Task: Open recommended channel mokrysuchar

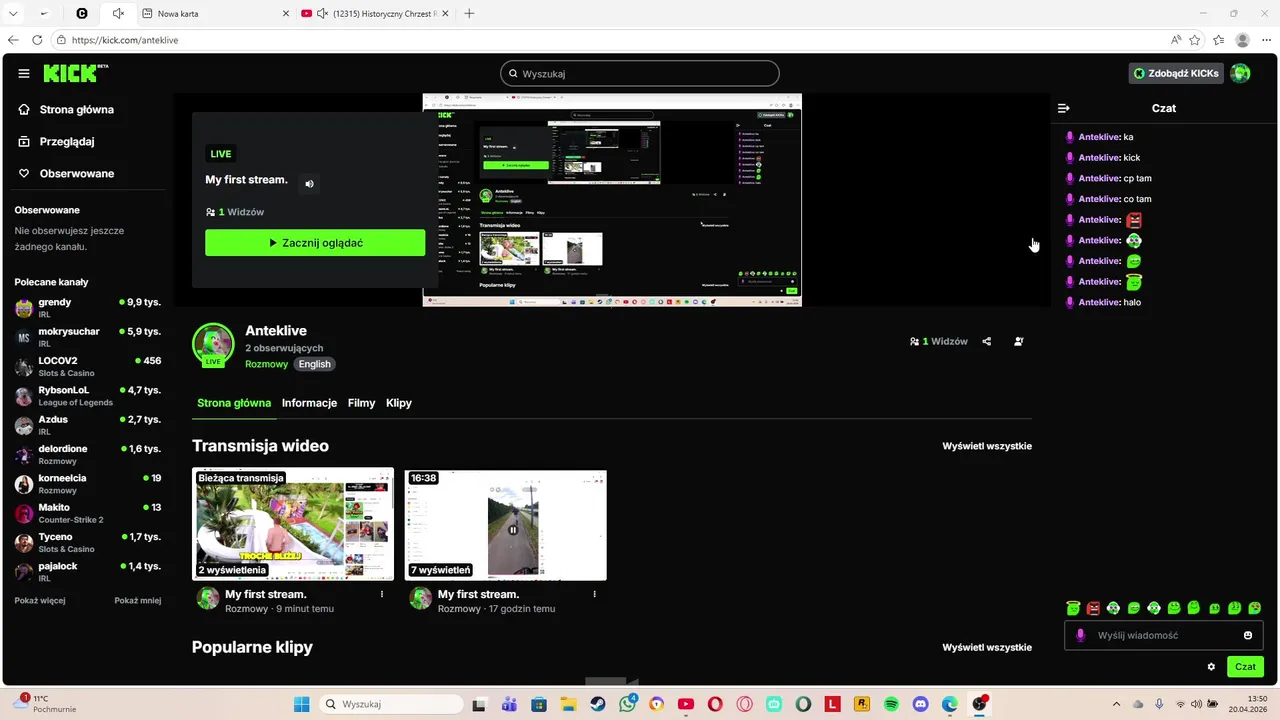Action: (x=88, y=337)
